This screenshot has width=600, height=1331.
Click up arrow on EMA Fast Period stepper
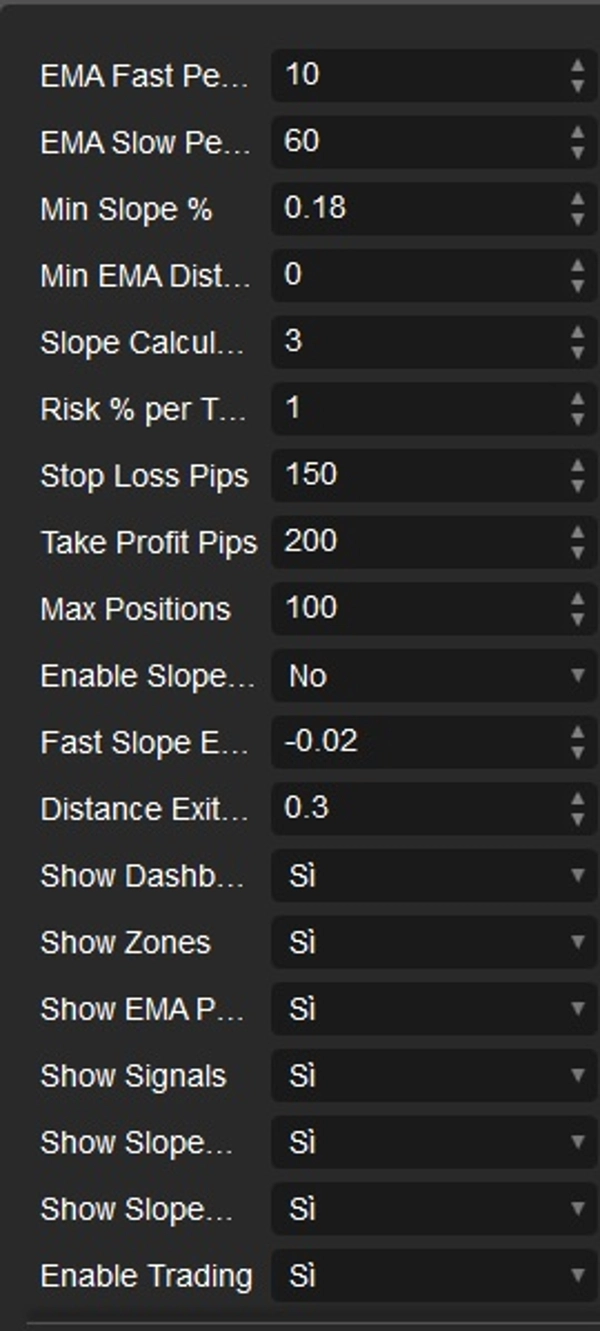click(577, 66)
